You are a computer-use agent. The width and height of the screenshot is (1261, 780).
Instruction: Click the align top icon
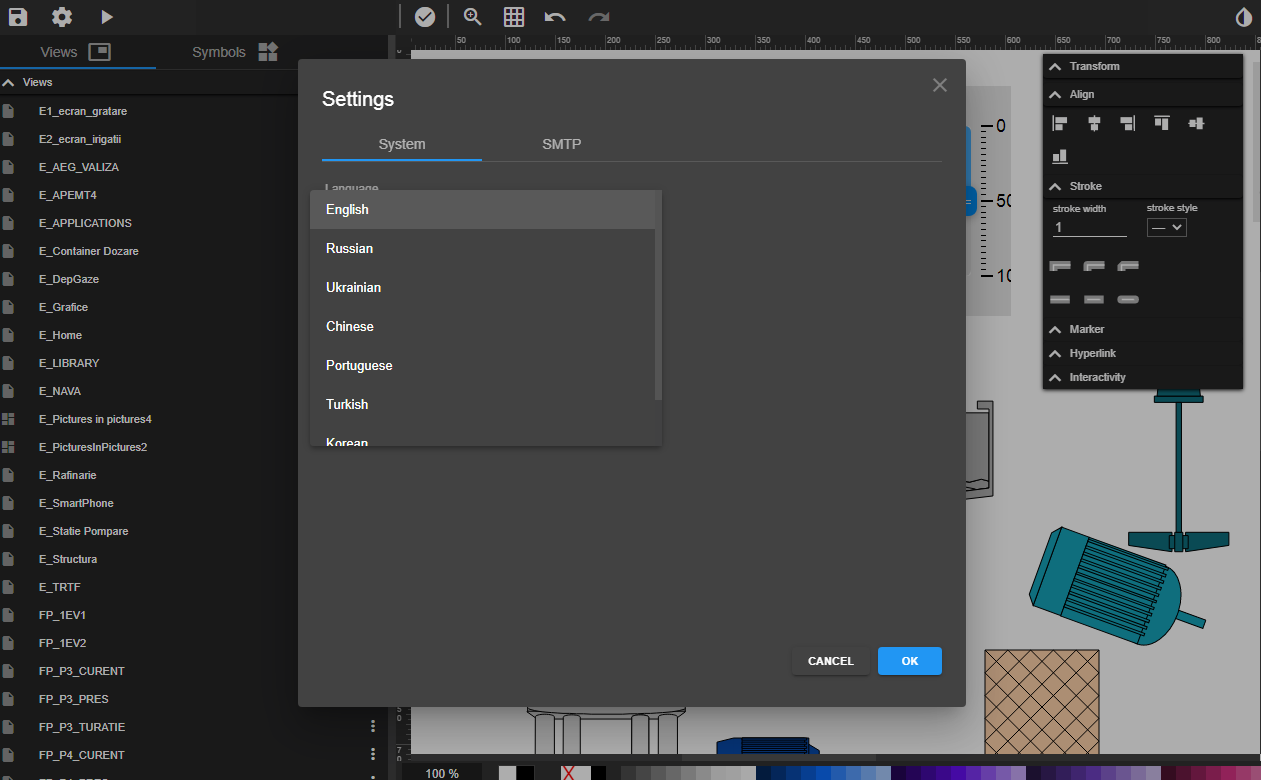1161,123
